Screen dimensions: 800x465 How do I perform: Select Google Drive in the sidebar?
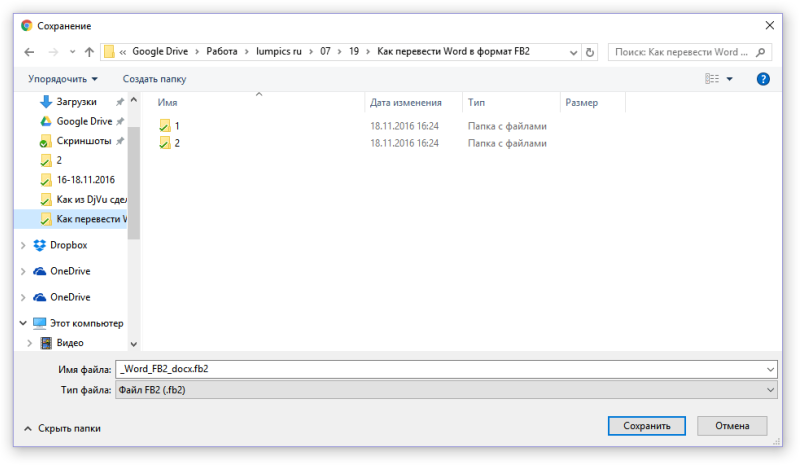tap(84, 121)
